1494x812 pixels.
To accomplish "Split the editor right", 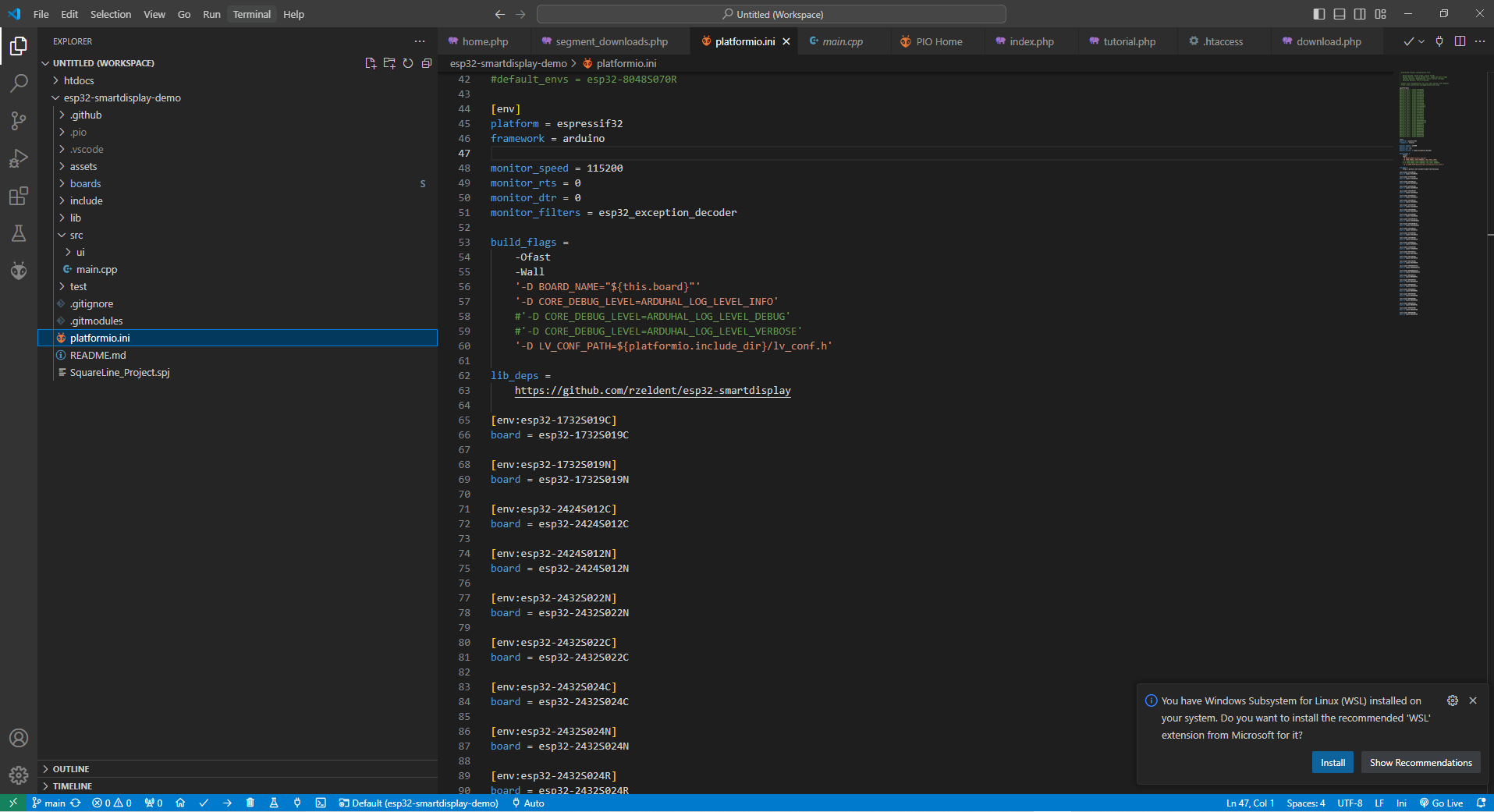I will point(1460,41).
